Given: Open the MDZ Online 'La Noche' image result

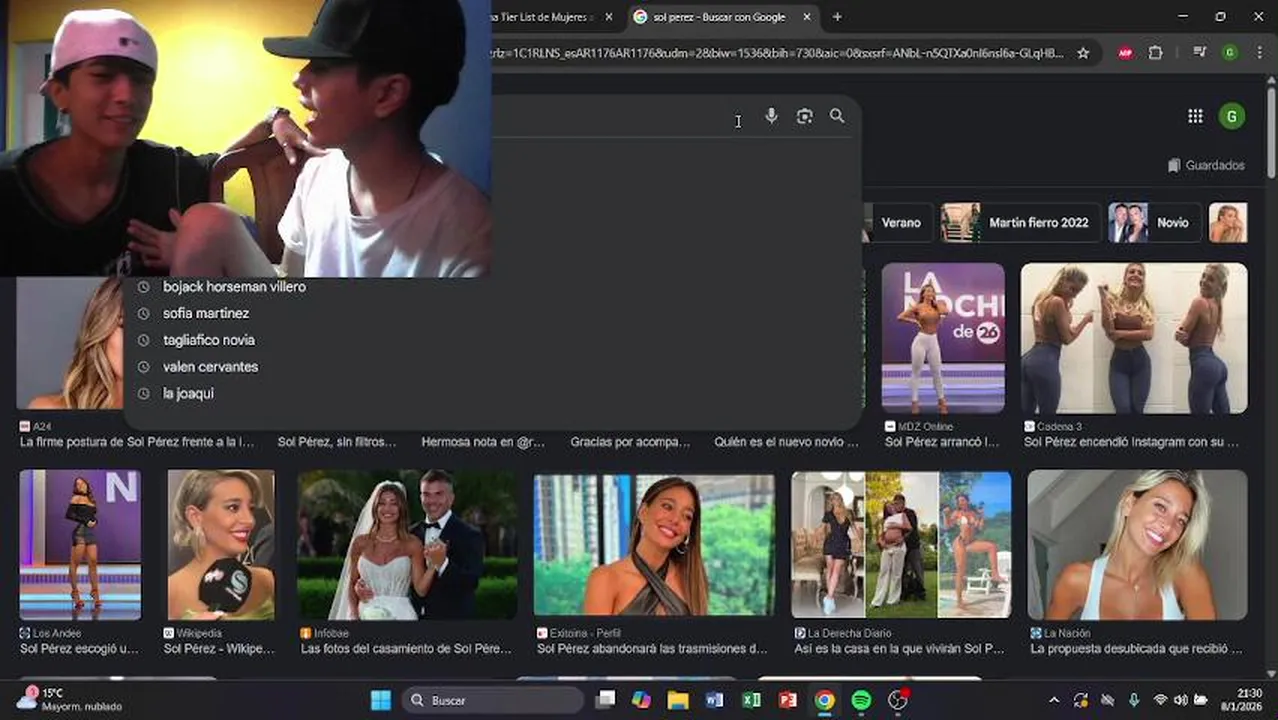Looking at the screenshot, I should (x=943, y=338).
